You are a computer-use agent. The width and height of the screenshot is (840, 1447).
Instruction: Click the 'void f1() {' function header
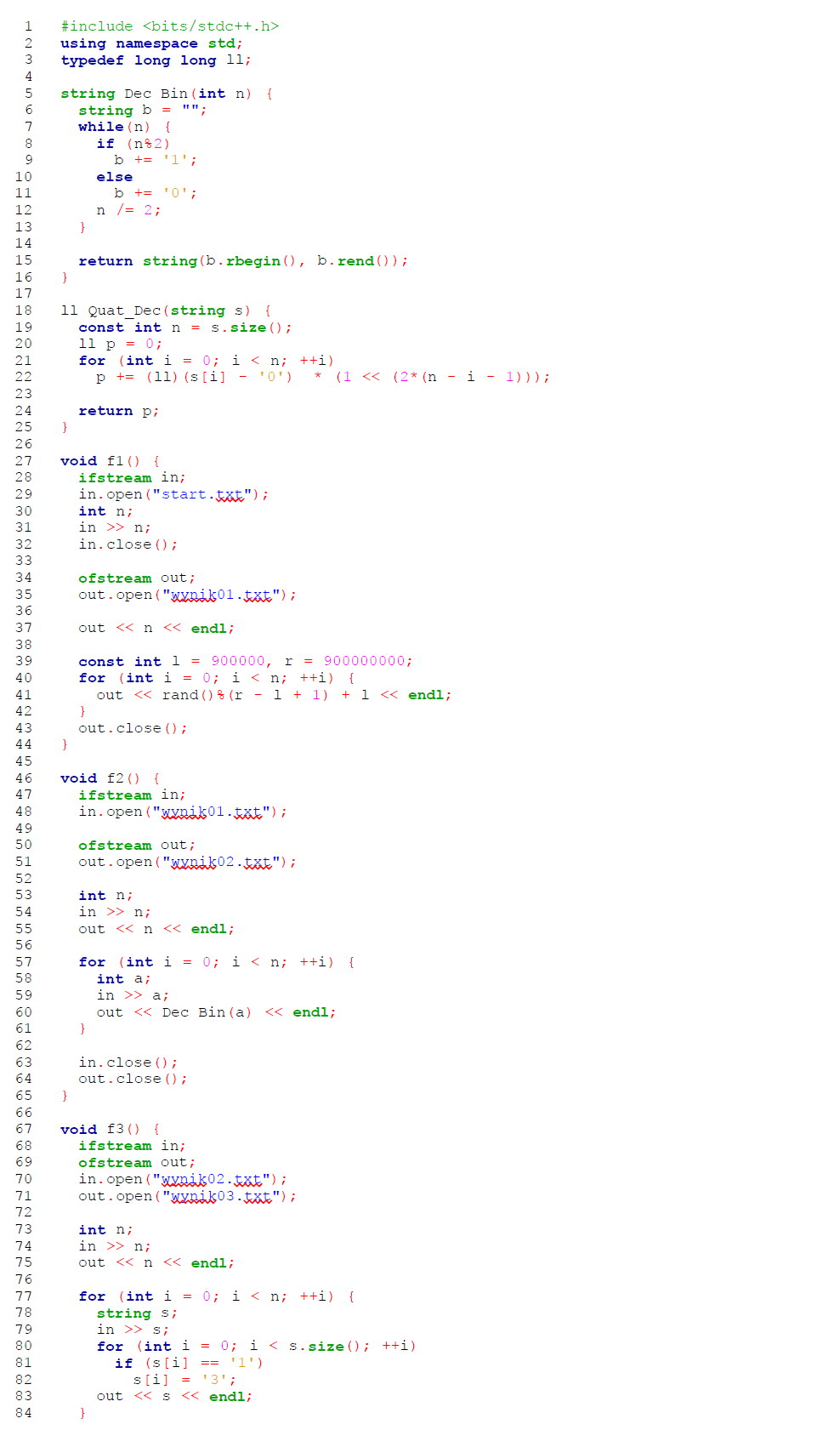point(111,461)
